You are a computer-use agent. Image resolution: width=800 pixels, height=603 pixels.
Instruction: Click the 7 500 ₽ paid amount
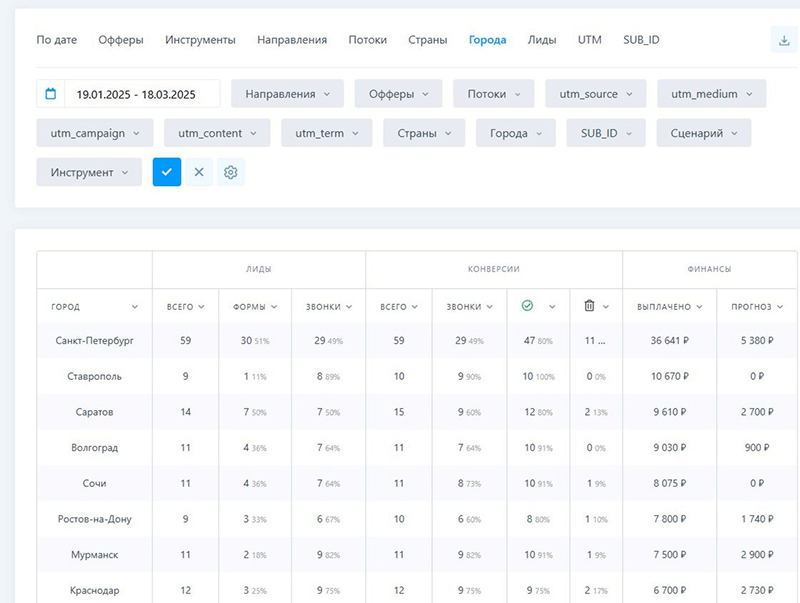669,555
